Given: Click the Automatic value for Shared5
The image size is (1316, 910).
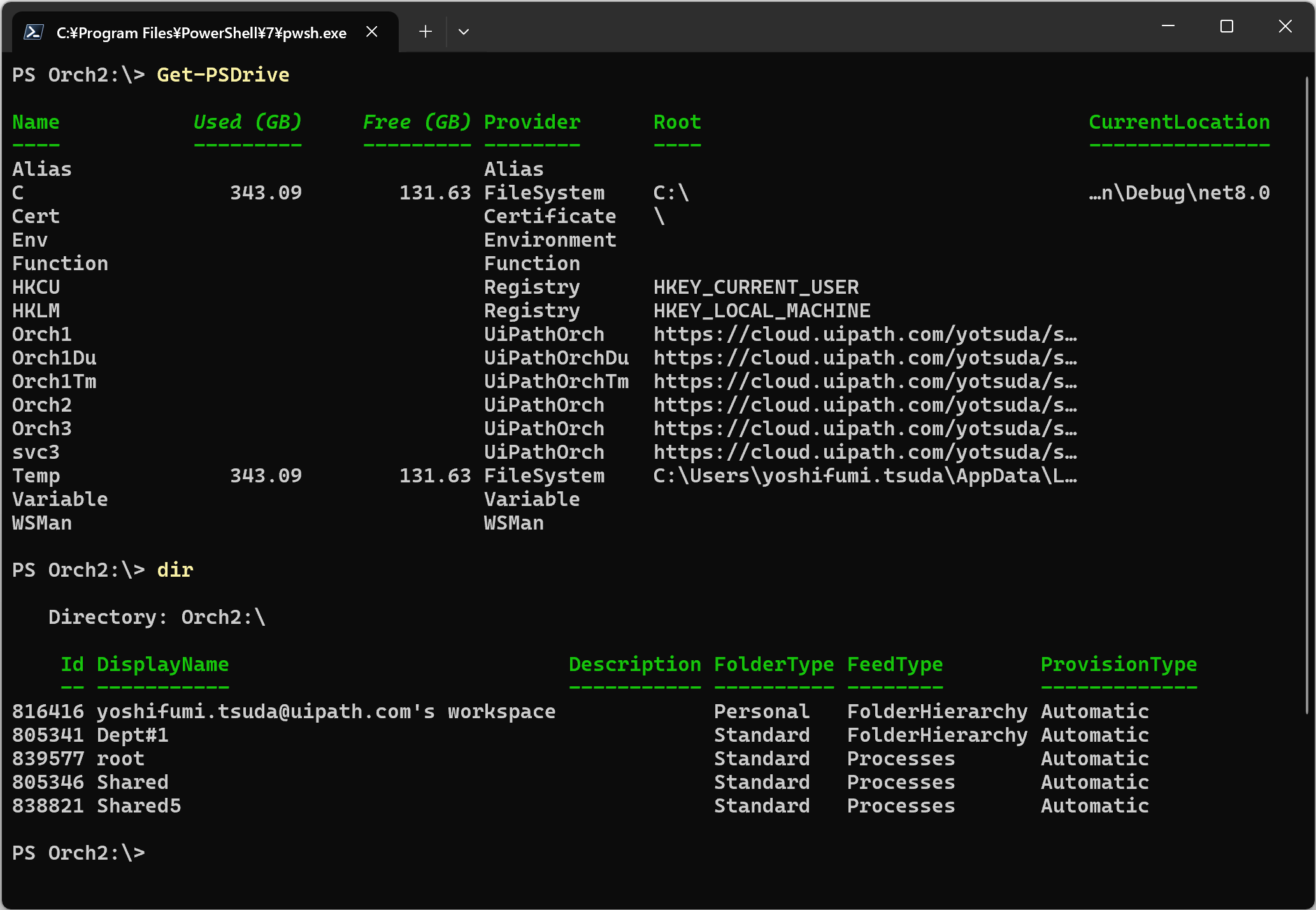Looking at the screenshot, I should pos(1095,805).
